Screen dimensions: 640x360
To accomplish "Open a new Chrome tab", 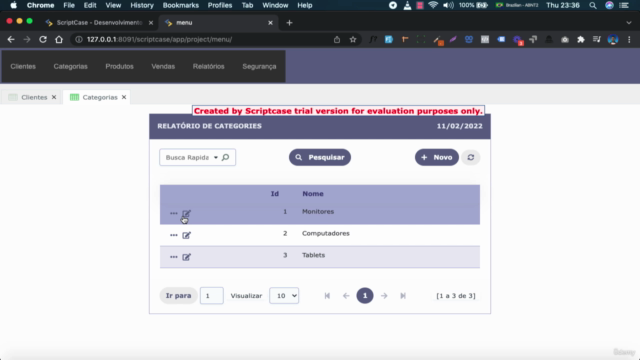I will [x=289, y=23].
